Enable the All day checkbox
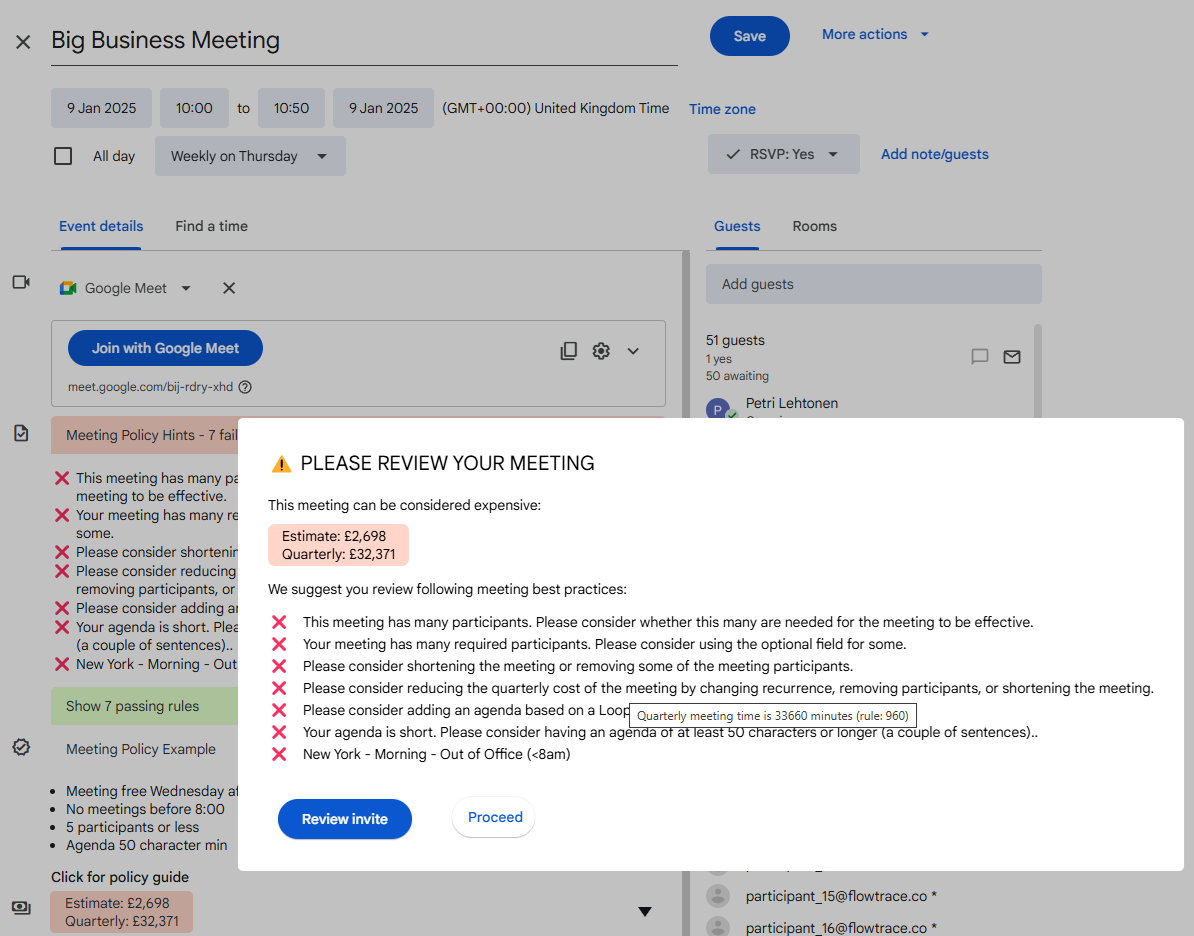 click(x=63, y=155)
